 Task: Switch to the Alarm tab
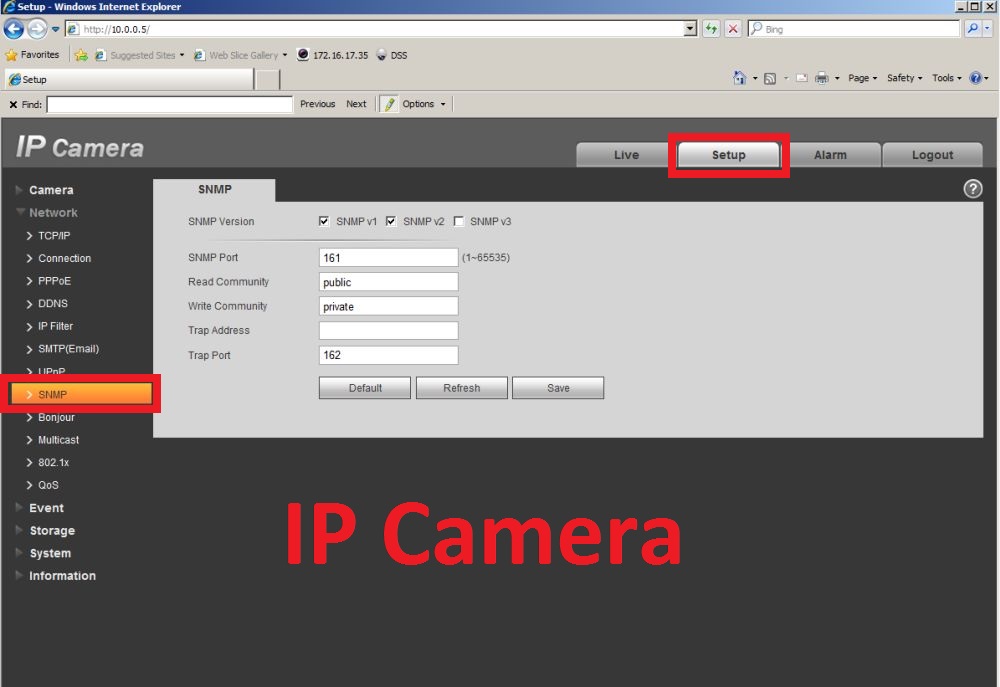[830, 155]
